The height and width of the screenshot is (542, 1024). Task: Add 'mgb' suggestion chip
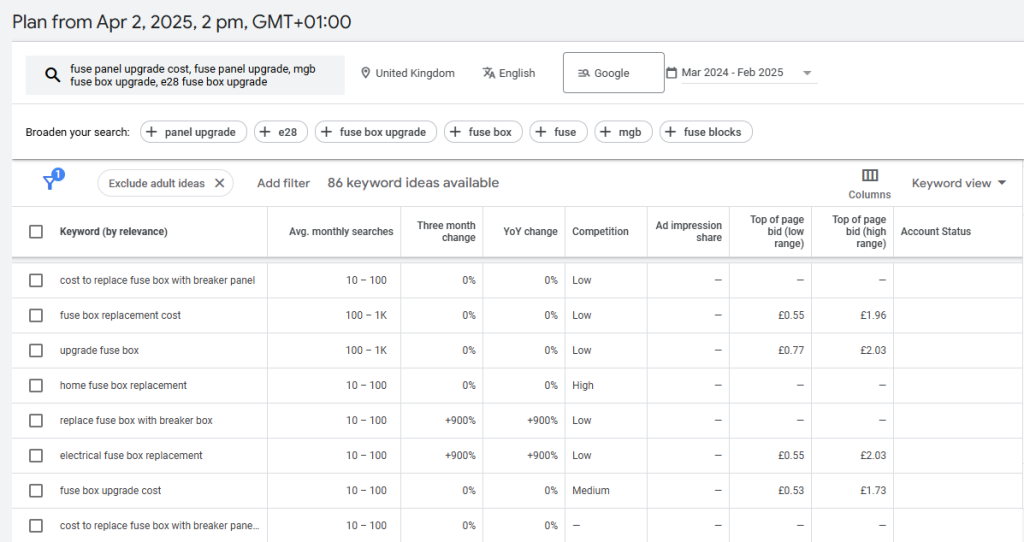[x=623, y=132]
